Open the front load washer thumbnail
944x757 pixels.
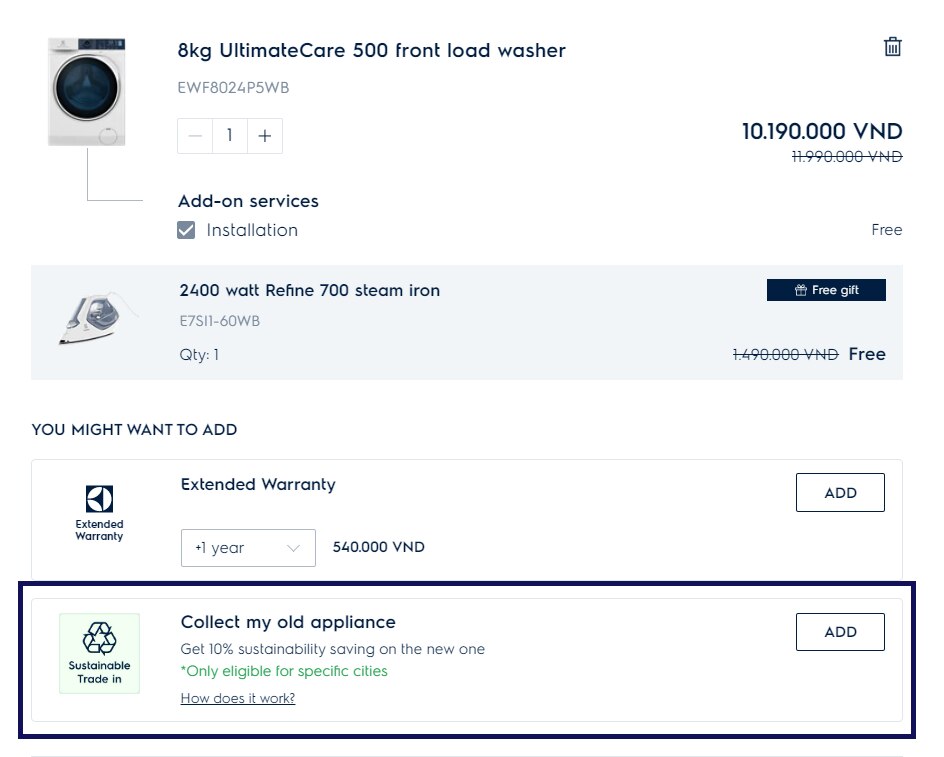tap(87, 92)
